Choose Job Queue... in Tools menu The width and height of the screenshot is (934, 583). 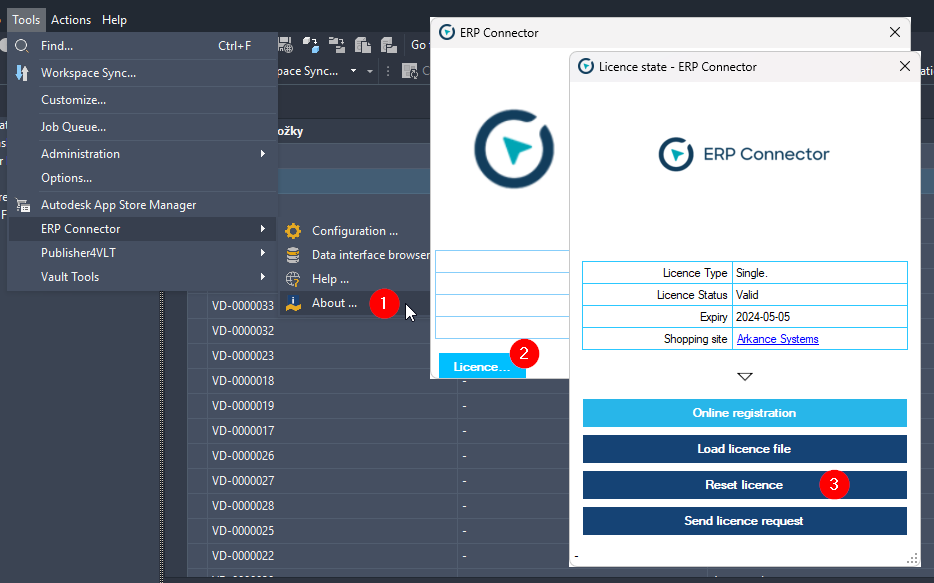pyautogui.click(x=73, y=127)
